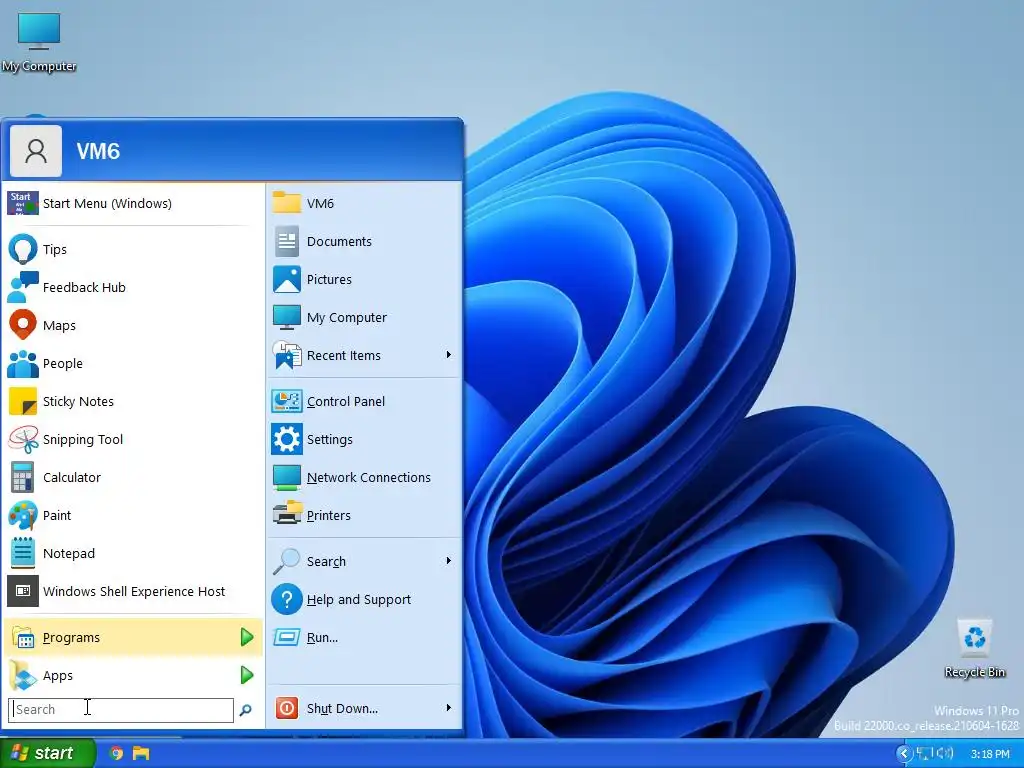Click the network tray icon
Screen dimensions: 1024x768
tap(925, 753)
